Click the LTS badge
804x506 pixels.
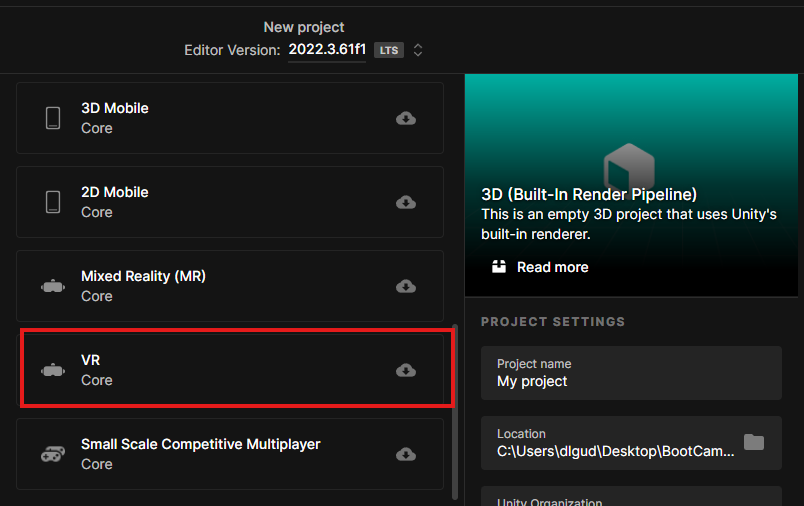tap(389, 50)
